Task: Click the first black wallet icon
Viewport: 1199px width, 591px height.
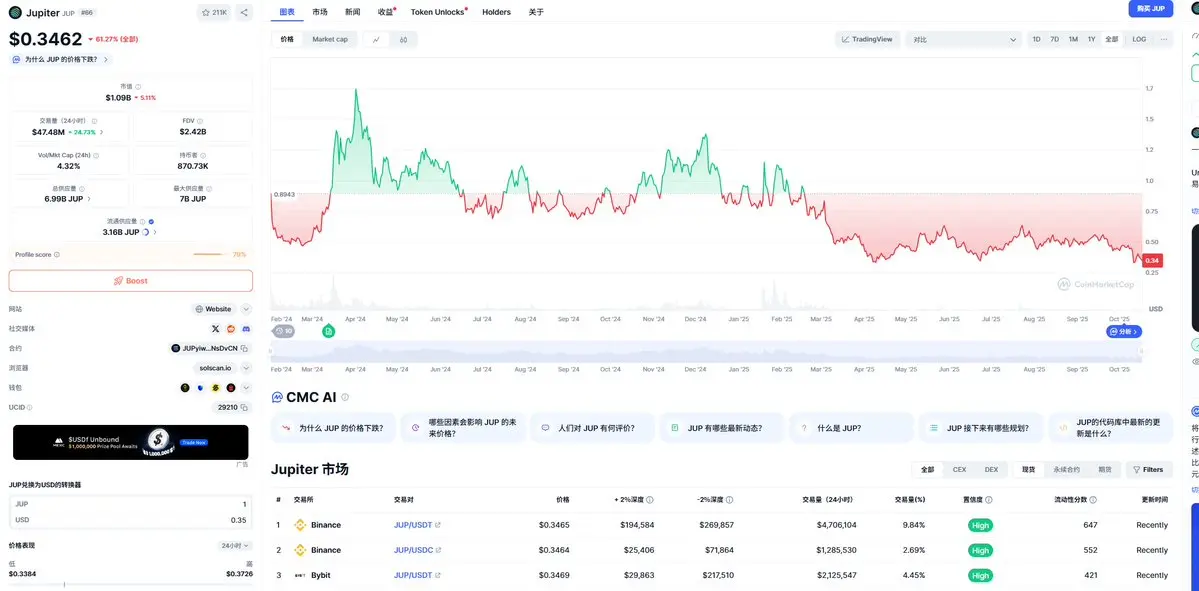Action: (x=185, y=388)
